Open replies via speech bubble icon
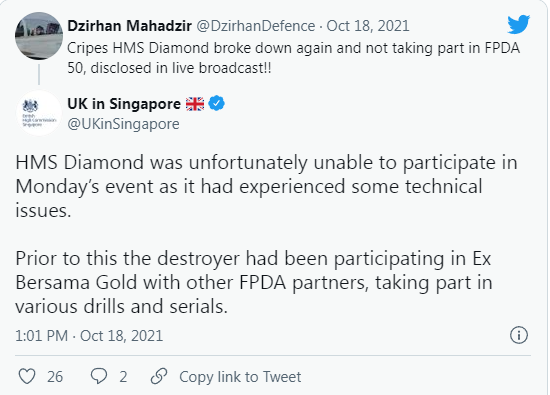The width and height of the screenshot is (550, 395). 99,376
